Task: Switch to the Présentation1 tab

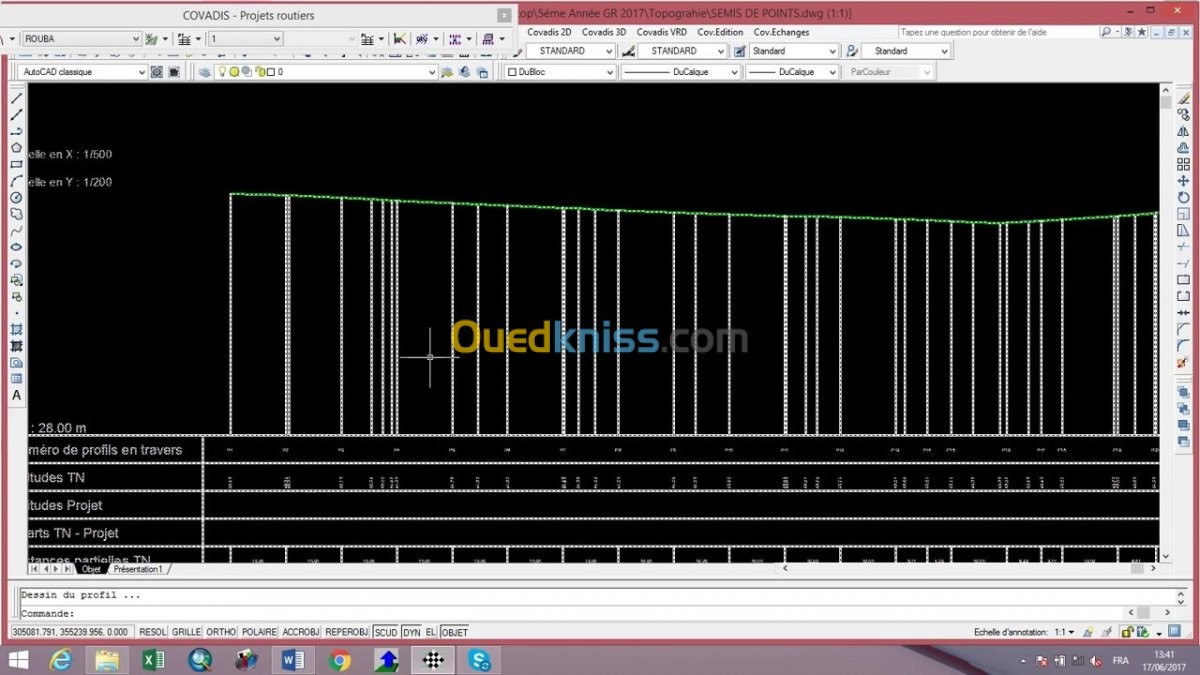Action: pyautogui.click(x=138, y=569)
